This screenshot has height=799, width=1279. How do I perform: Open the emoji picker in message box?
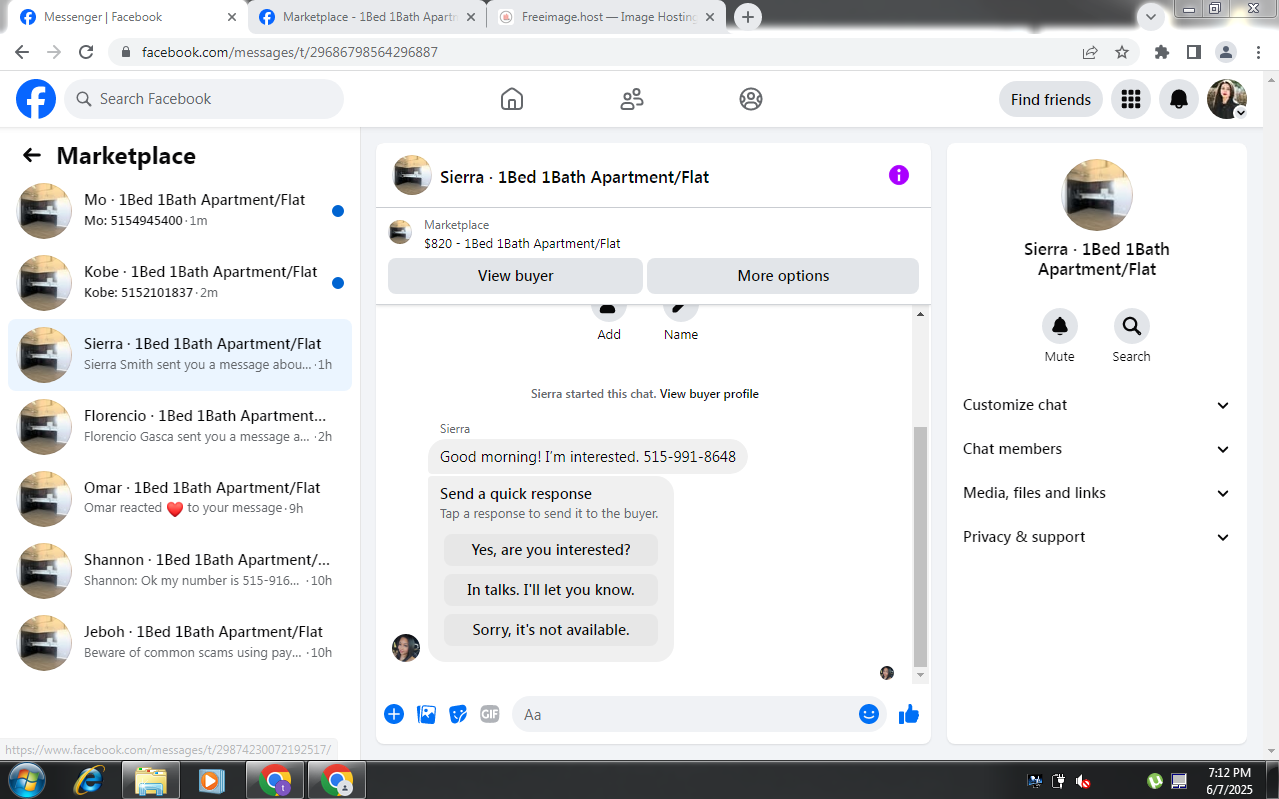click(869, 714)
